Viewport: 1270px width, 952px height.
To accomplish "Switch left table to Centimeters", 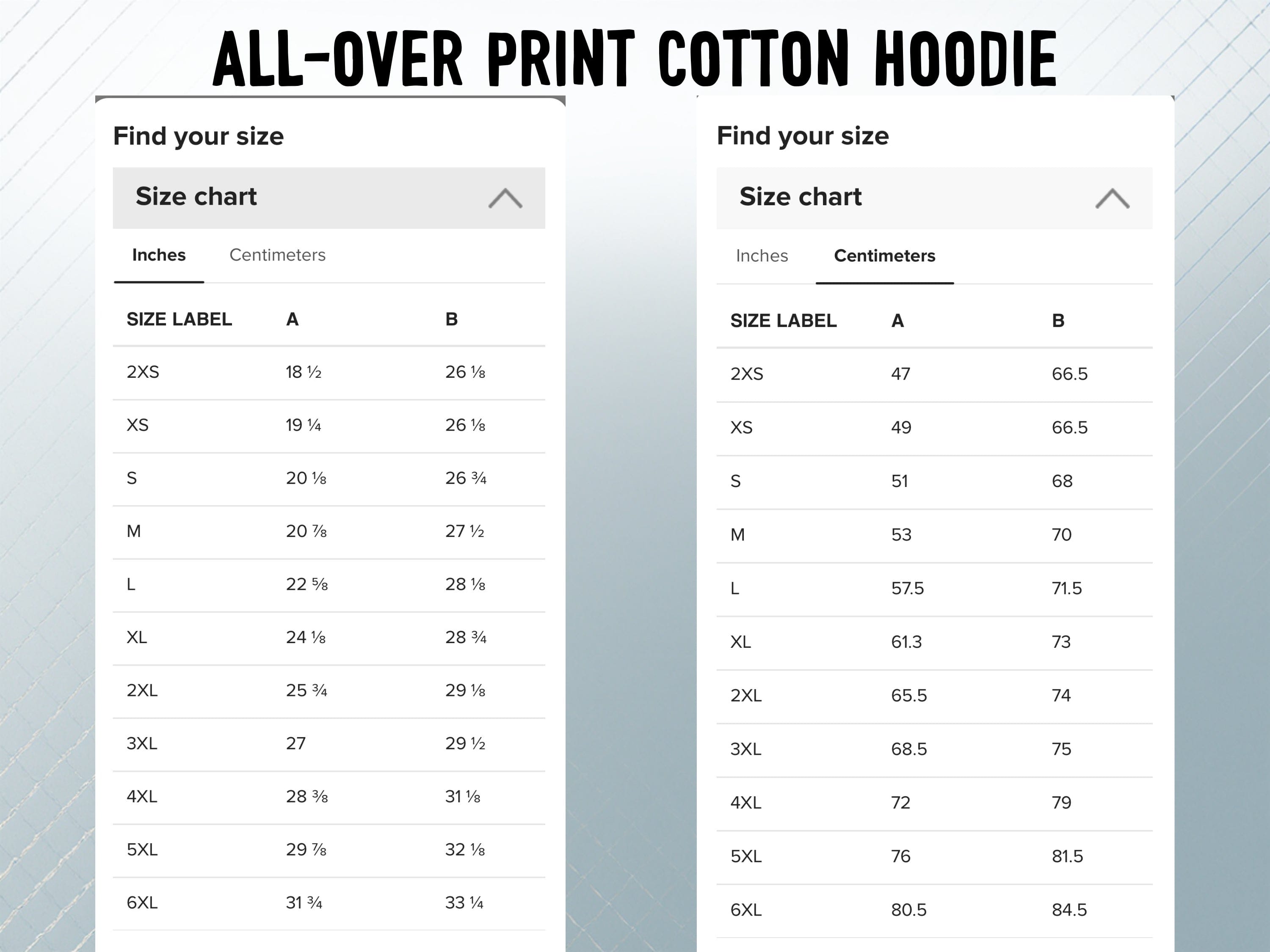I will point(278,255).
